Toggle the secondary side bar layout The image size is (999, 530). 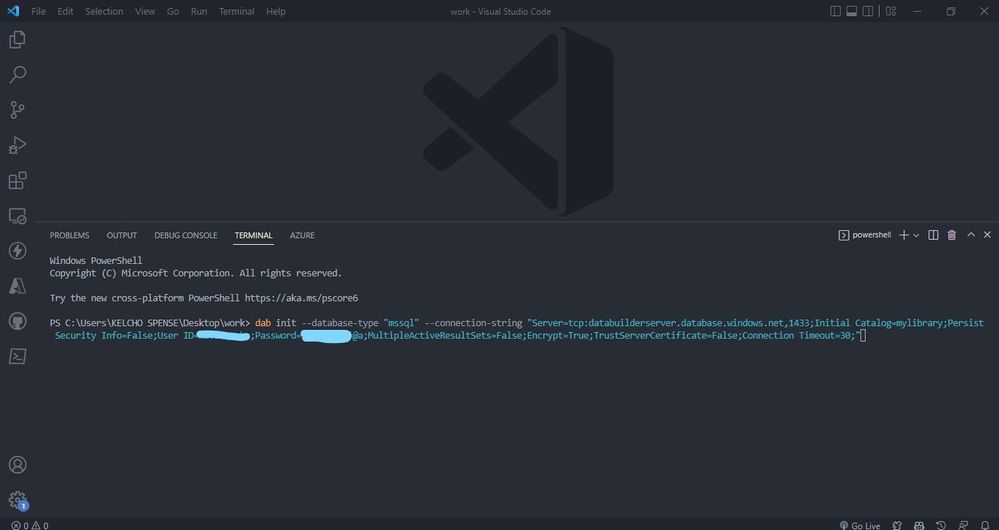(x=868, y=11)
